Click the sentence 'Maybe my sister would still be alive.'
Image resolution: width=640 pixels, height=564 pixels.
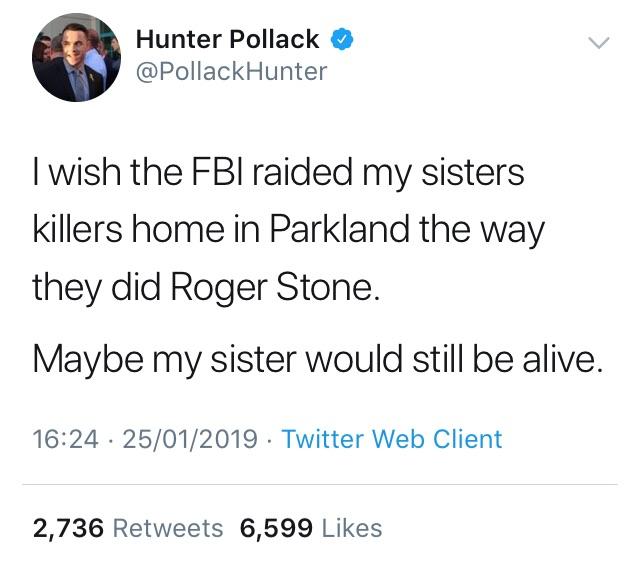pos(318,359)
